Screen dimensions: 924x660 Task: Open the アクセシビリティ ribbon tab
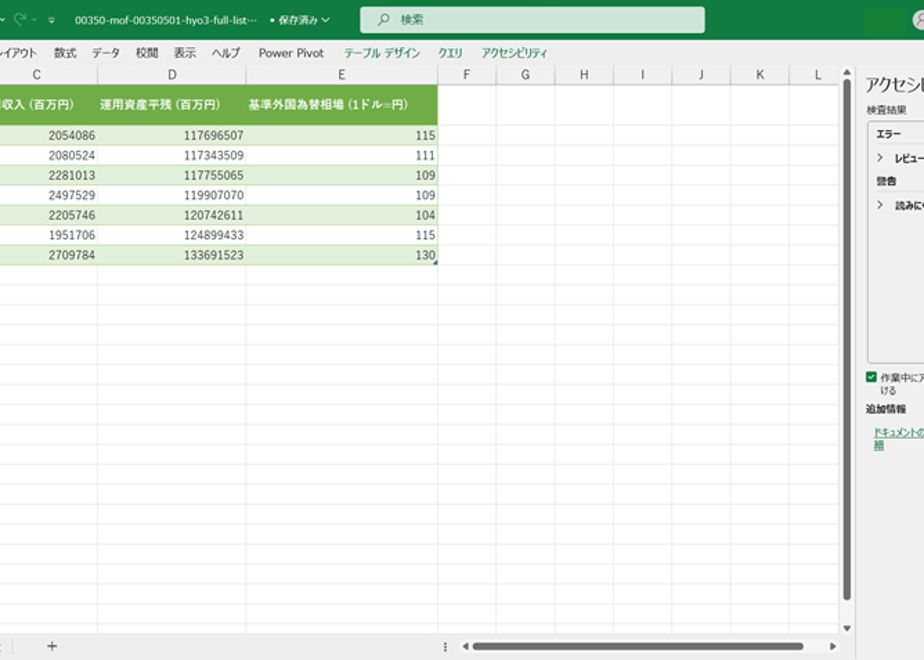point(514,53)
